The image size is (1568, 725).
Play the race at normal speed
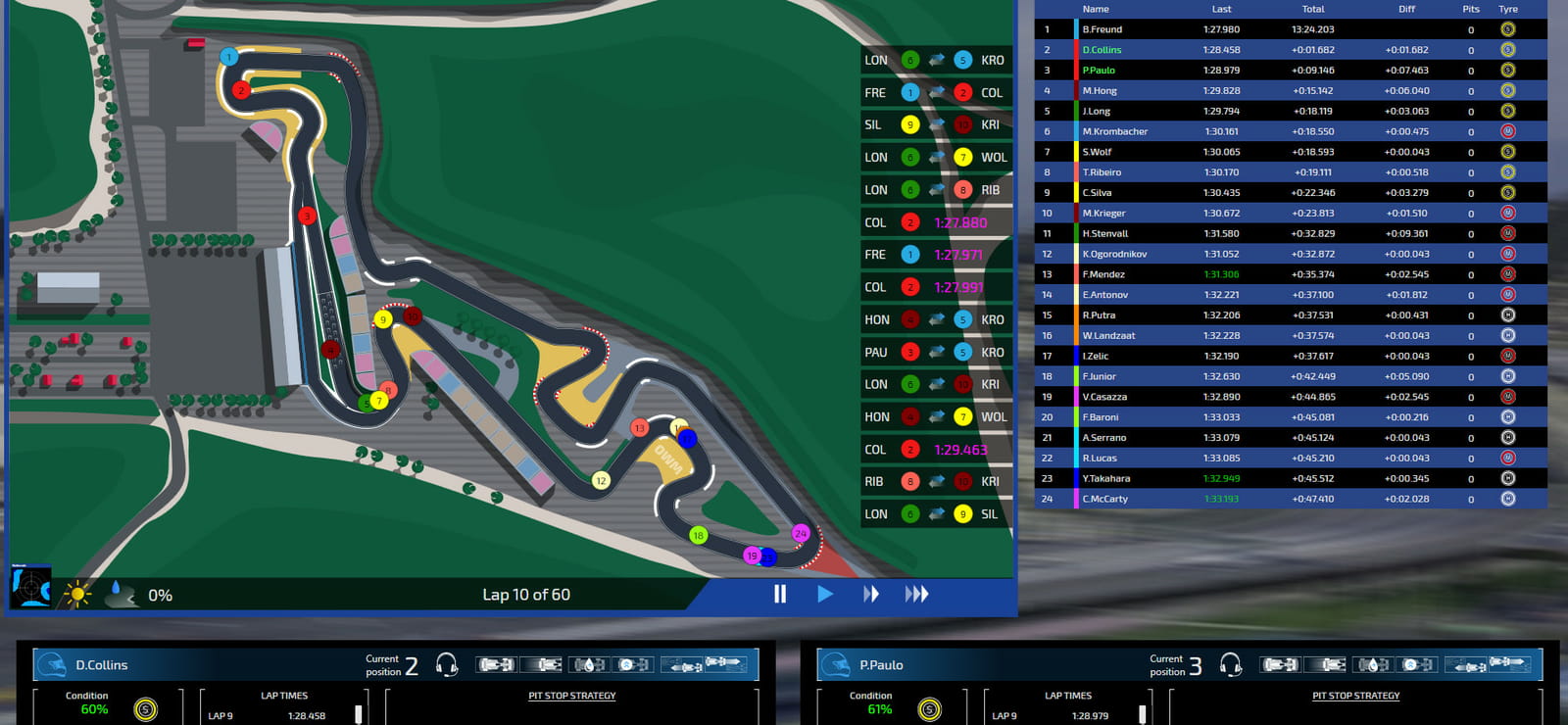click(825, 594)
